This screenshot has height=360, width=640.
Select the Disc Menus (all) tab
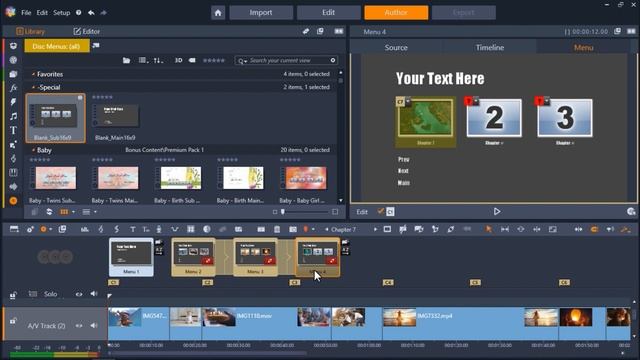56,46
